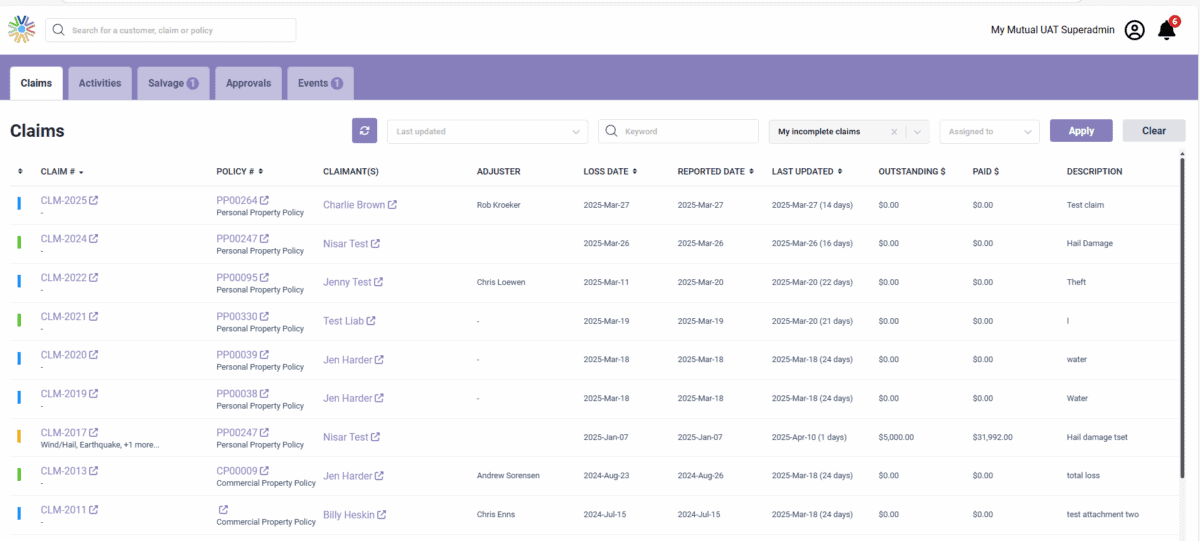Open the notifications bell icon
Viewport: 1200px width, 541px height.
(1167, 30)
